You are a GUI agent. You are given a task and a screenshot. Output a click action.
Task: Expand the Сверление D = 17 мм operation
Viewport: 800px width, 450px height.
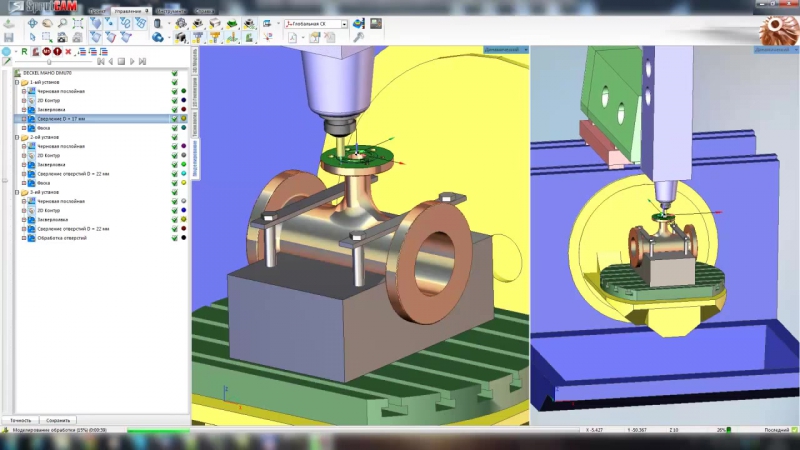(x=24, y=119)
